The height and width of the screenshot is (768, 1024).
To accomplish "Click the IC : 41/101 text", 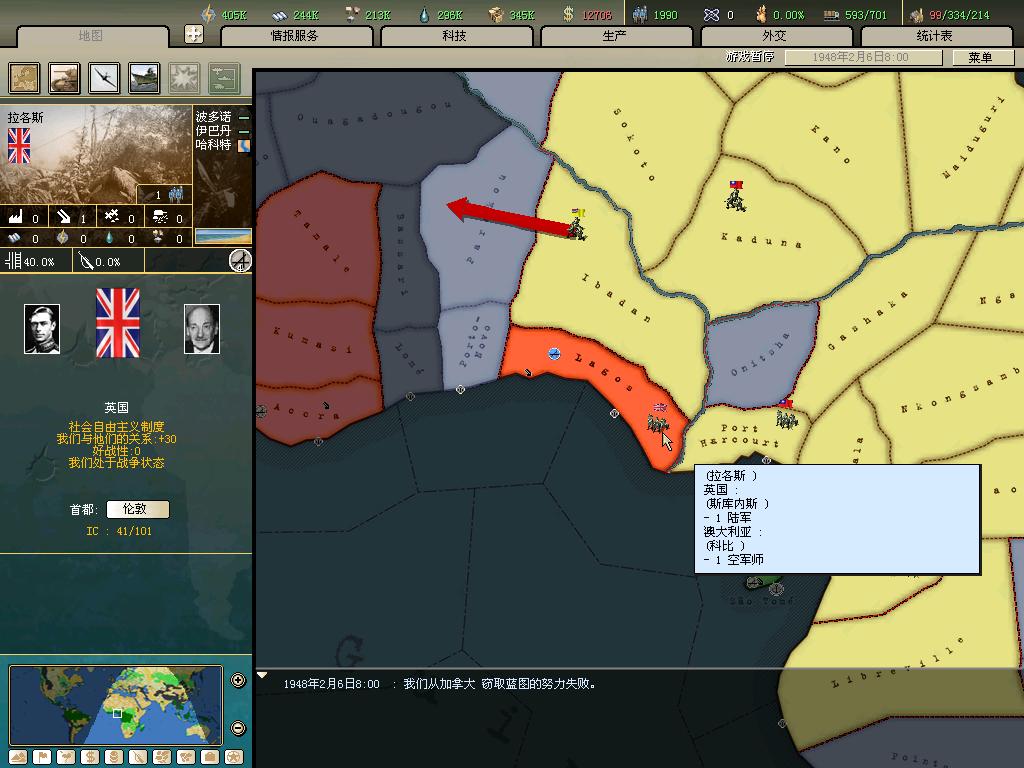I will pyautogui.click(x=119, y=531).
